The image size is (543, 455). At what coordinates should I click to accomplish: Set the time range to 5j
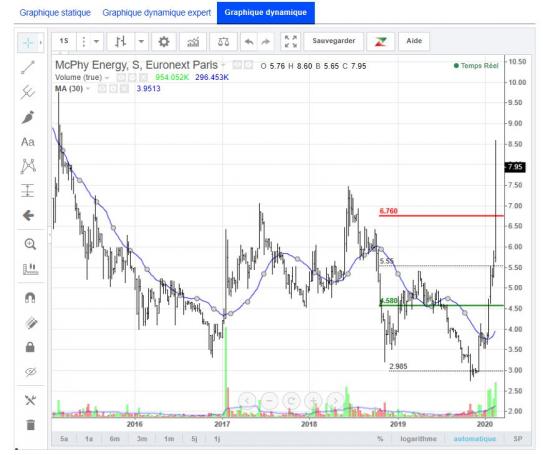(x=195, y=439)
